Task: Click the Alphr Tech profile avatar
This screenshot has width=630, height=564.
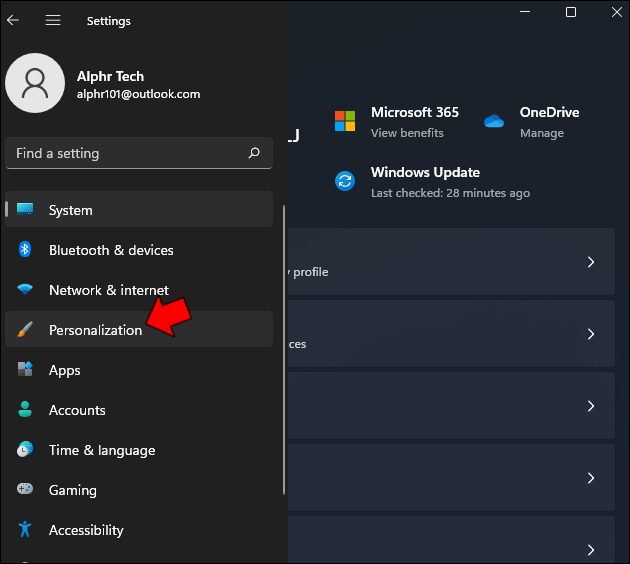Action: (35, 83)
